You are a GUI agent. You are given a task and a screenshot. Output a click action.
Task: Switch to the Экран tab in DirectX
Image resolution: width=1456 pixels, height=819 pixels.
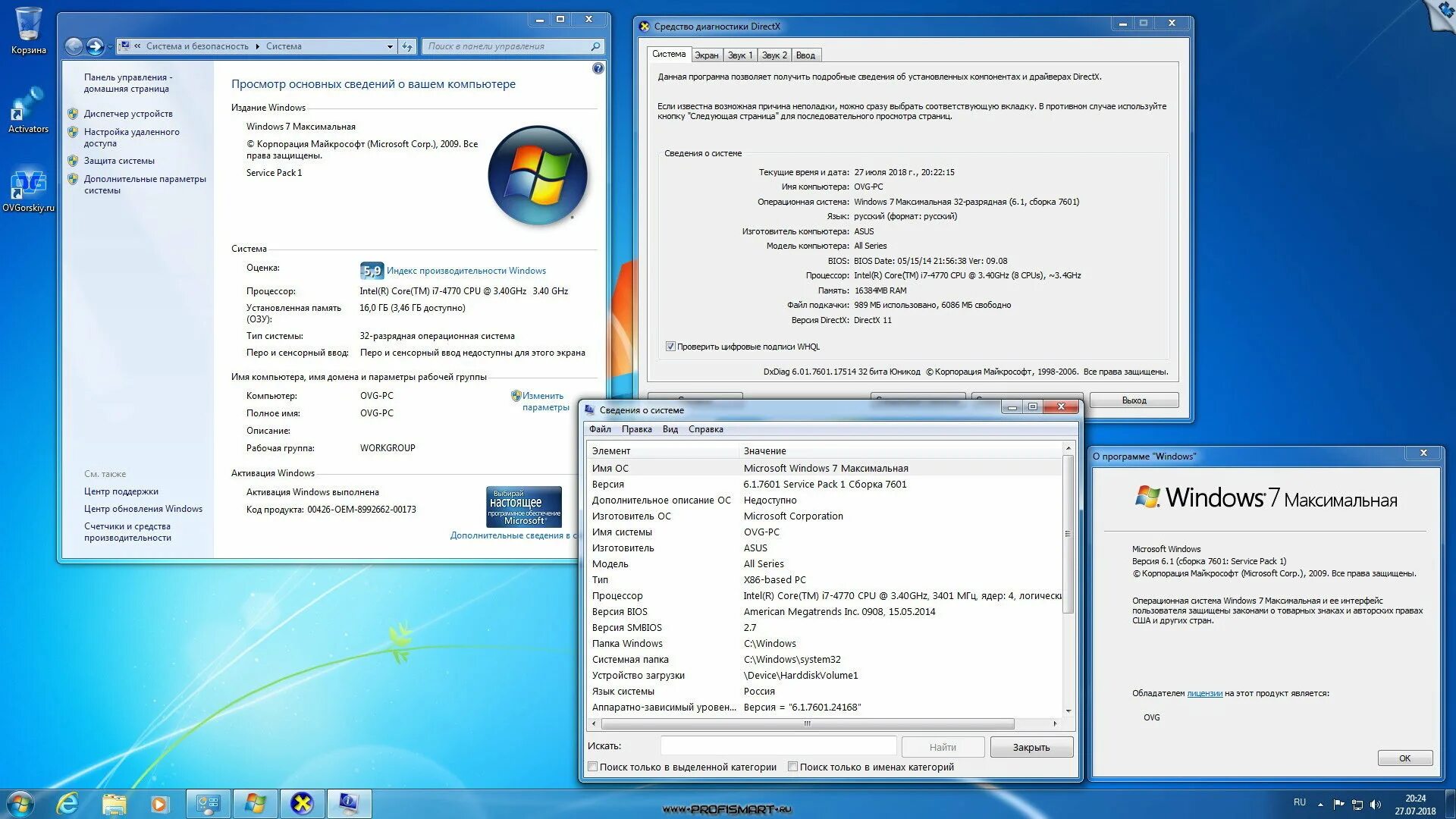(x=706, y=55)
